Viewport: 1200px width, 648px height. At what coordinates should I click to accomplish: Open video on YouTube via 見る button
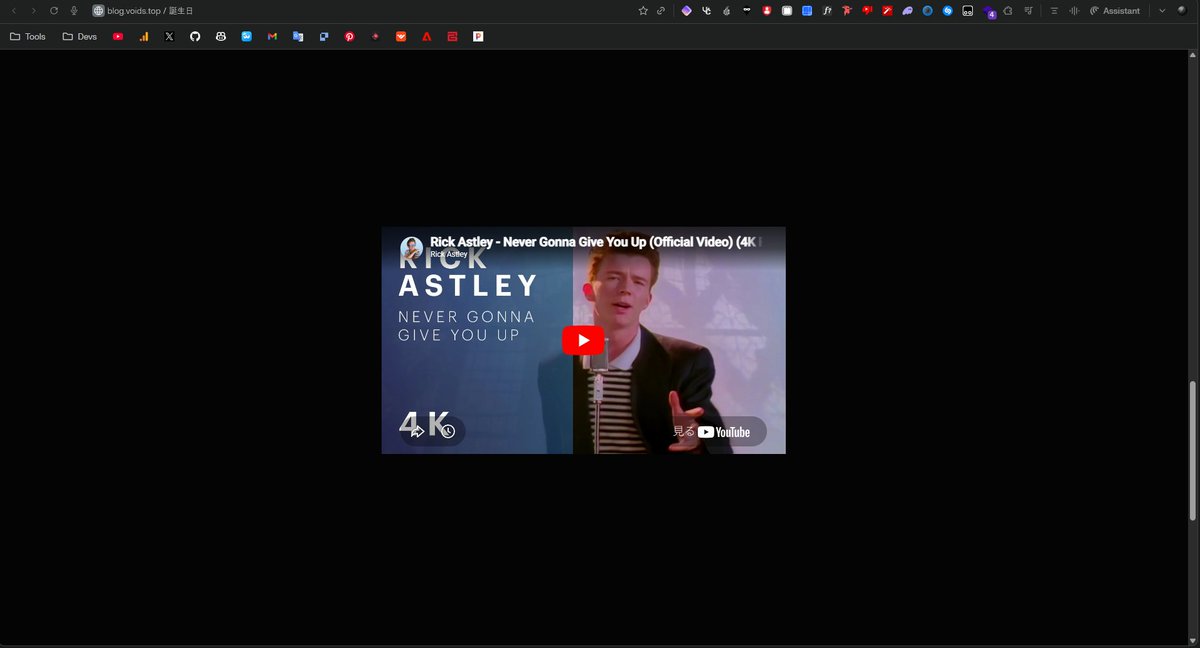click(x=711, y=432)
